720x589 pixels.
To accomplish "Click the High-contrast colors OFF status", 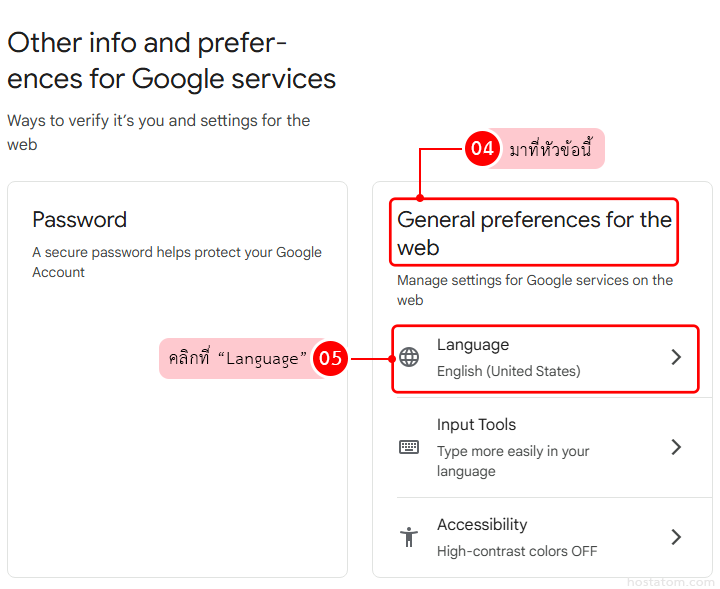I will [x=517, y=551].
